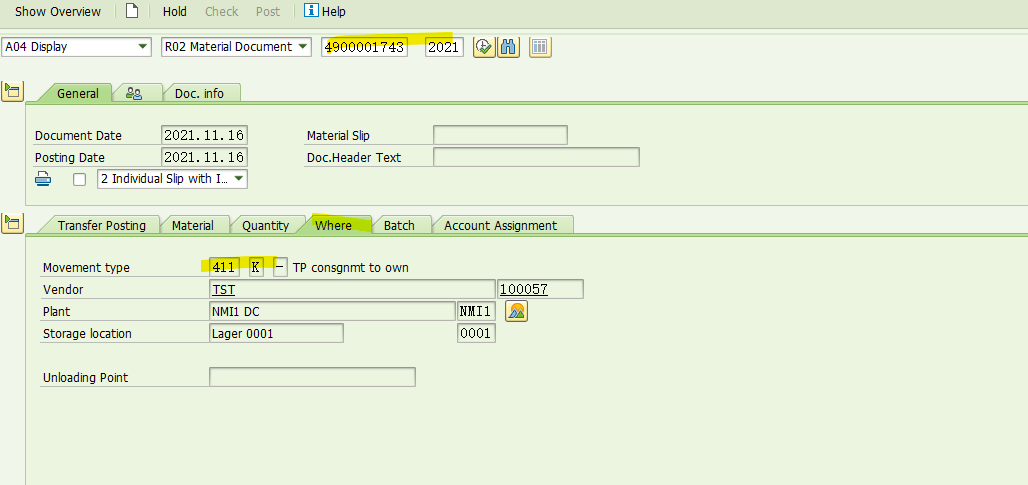Open the Batch tab
The height and width of the screenshot is (485, 1028).
coord(399,225)
